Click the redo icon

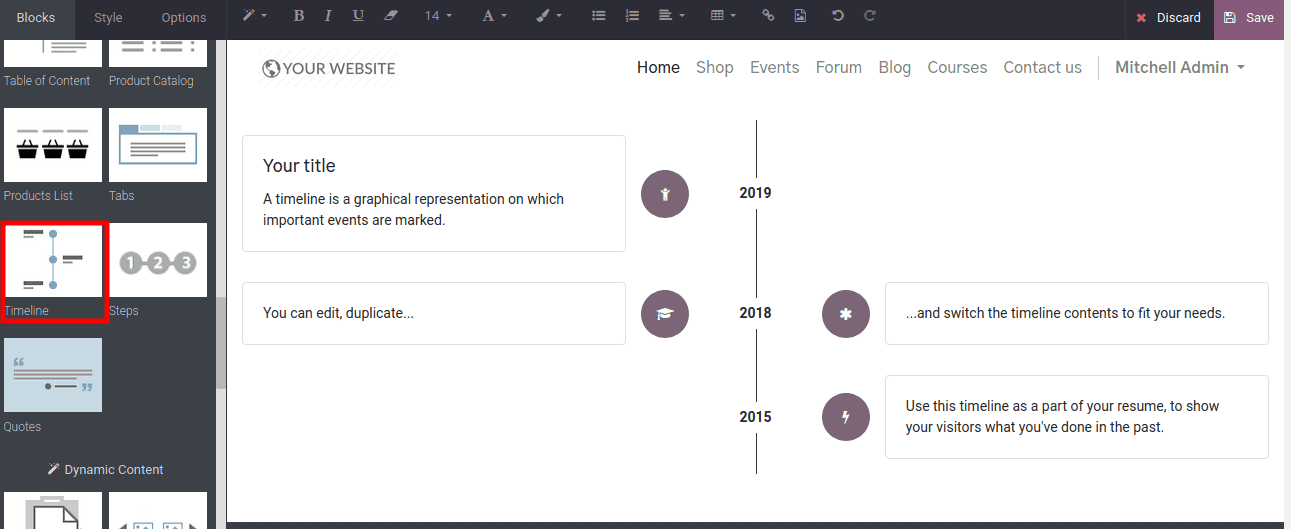click(x=870, y=16)
